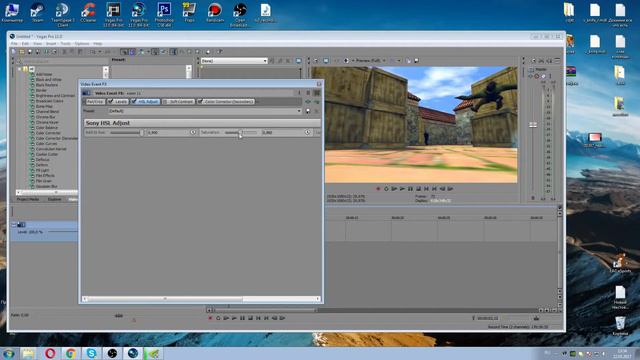Click the Save project toolbar icon
Screen dimensions: 640x360
coord(30,52)
